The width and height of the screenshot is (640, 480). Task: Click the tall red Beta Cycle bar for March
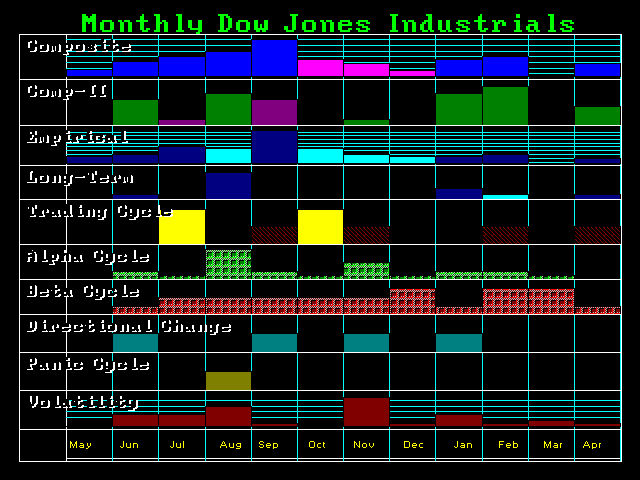[551, 301]
